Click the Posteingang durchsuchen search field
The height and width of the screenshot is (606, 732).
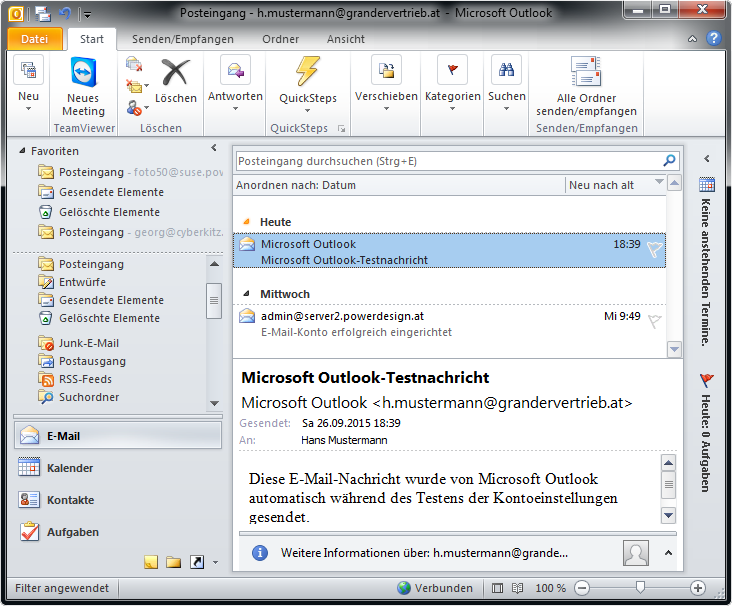click(447, 161)
